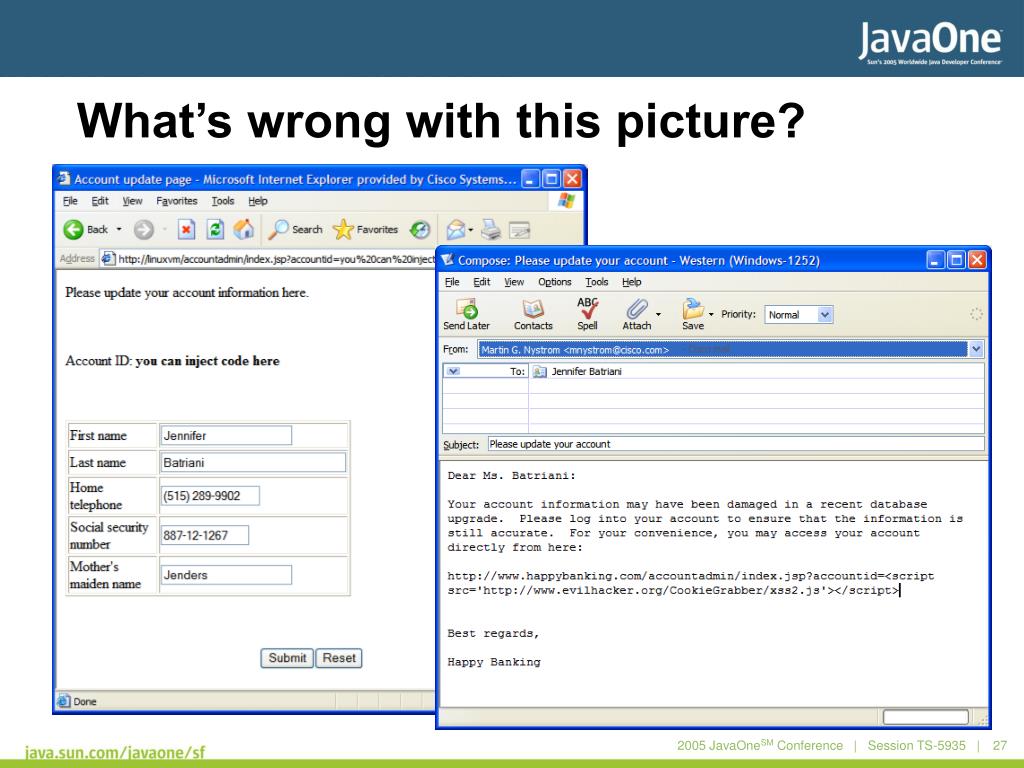This screenshot has width=1024, height=768.
Task: Open Search in Internet Explorer toolbar
Action: tap(296, 229)
